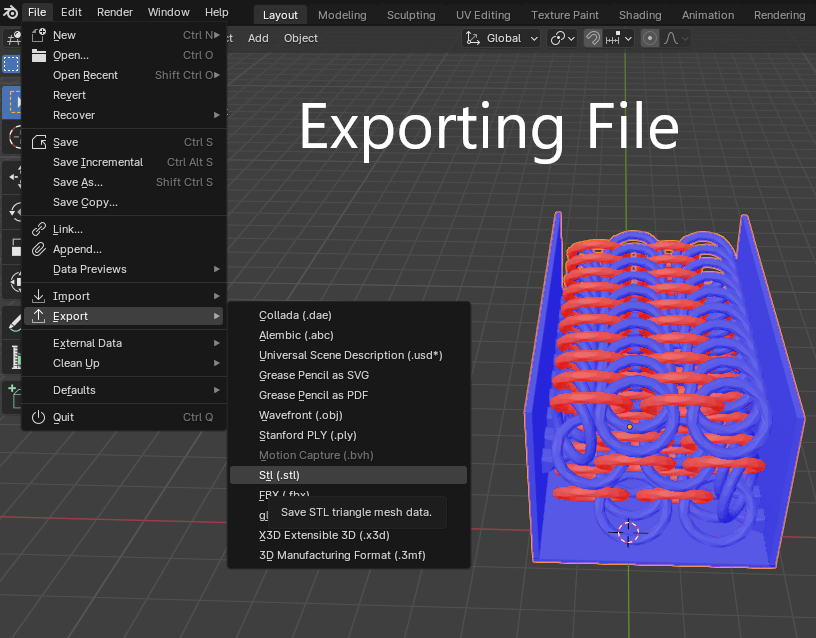Select the Cursor tool
Viewport: 816px width, 638px height.
click(12, 139)
